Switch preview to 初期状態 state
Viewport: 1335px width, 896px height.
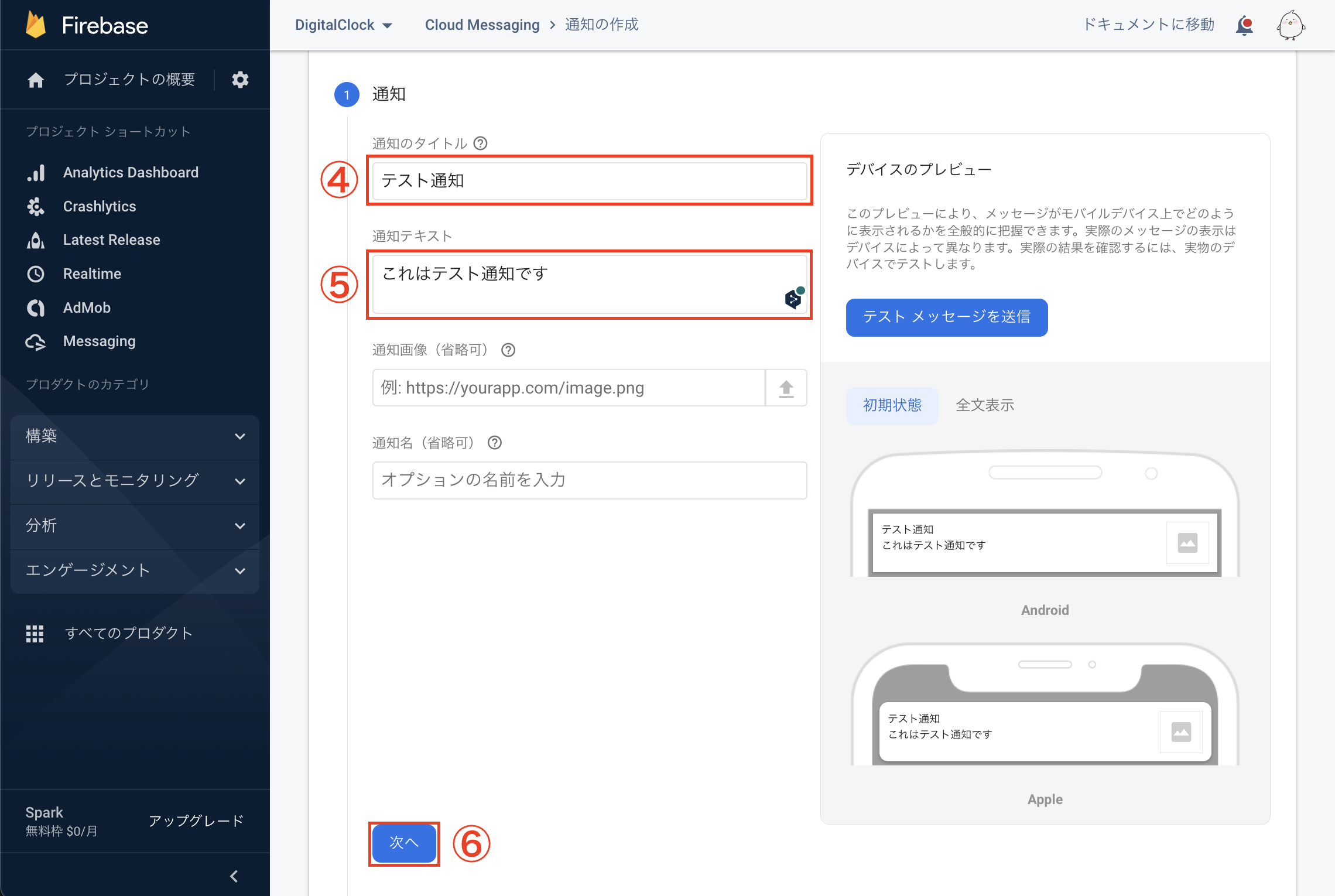click(891, 405)
